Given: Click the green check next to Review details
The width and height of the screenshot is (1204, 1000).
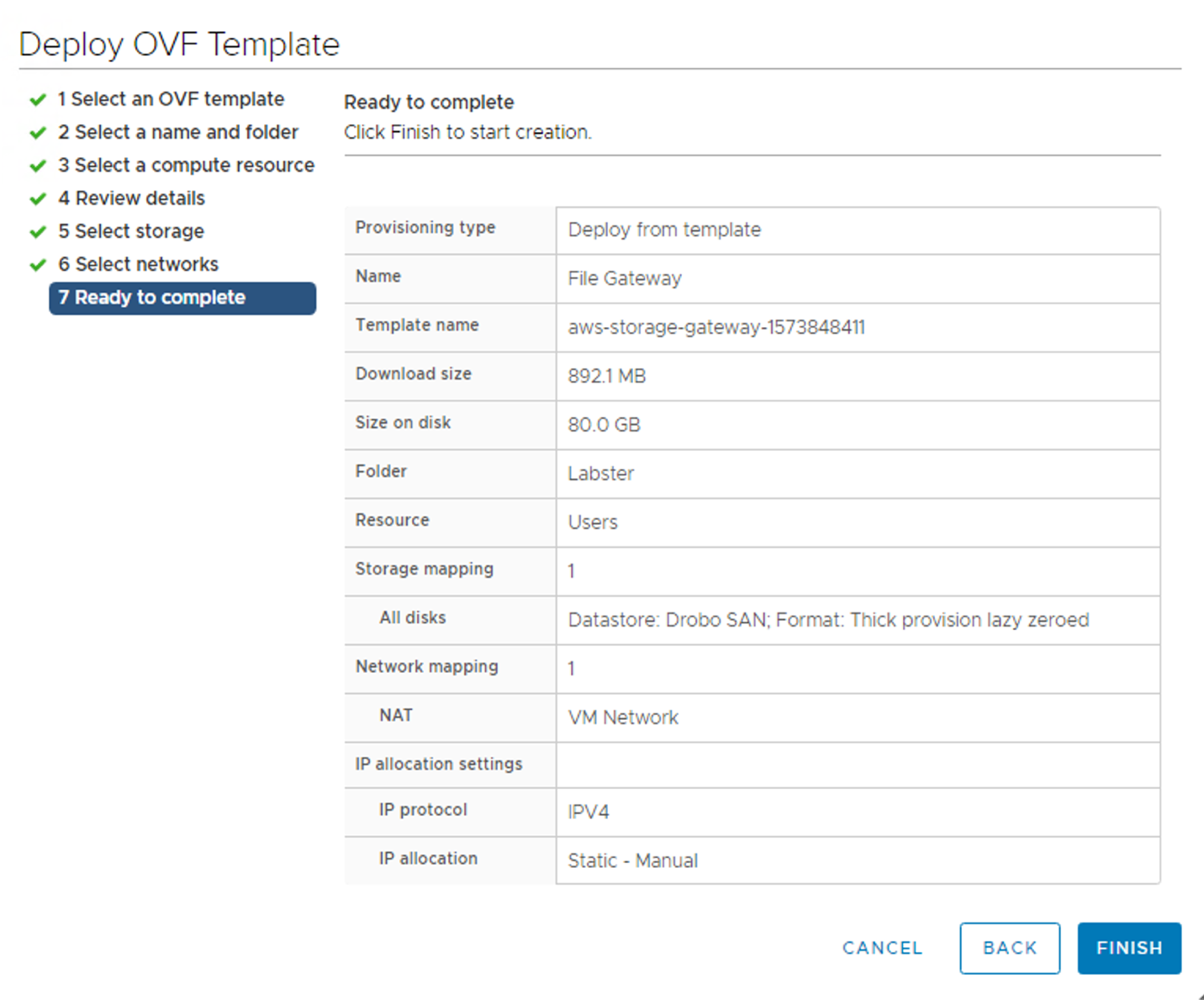Looking at the screenshot, I should (x=37, y=198).
